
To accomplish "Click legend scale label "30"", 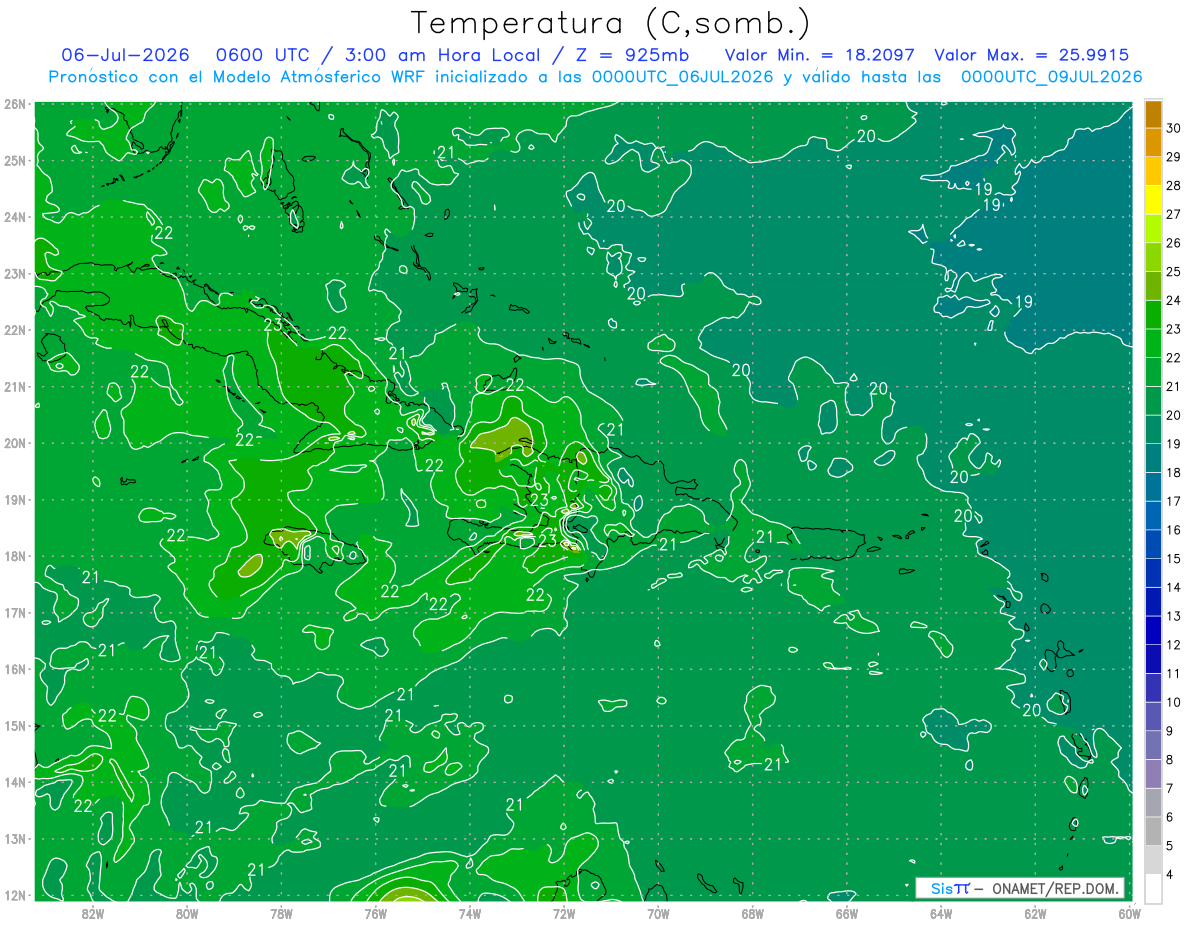I will click(x=1174, y=128).
